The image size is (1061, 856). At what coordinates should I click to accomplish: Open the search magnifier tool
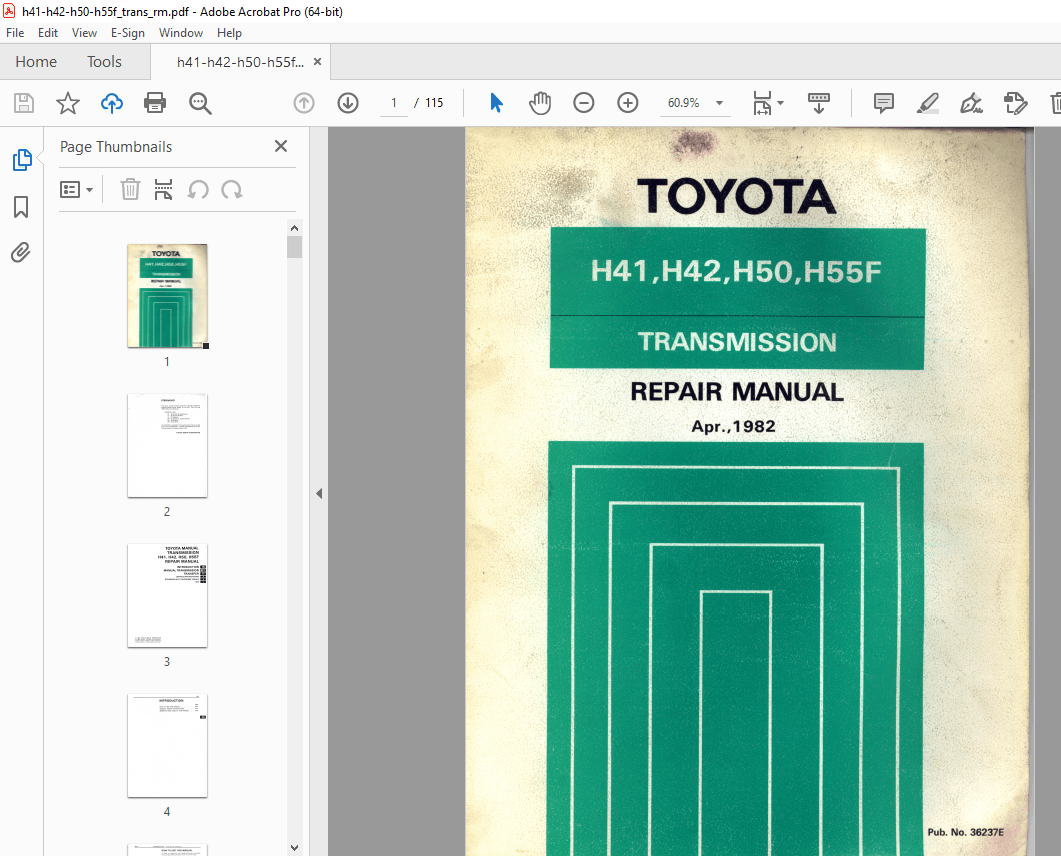200,103
